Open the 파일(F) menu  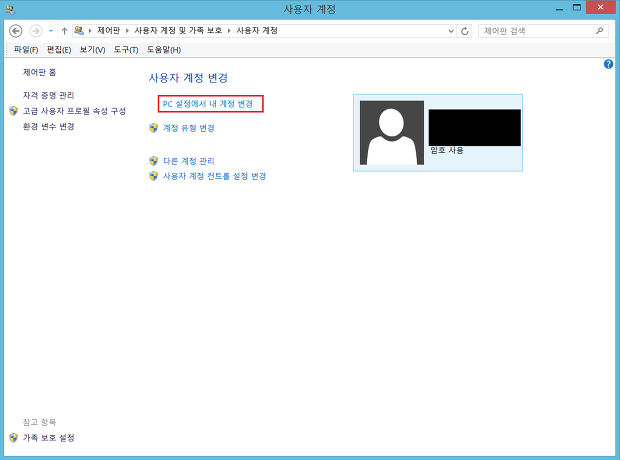pos(26,50)
